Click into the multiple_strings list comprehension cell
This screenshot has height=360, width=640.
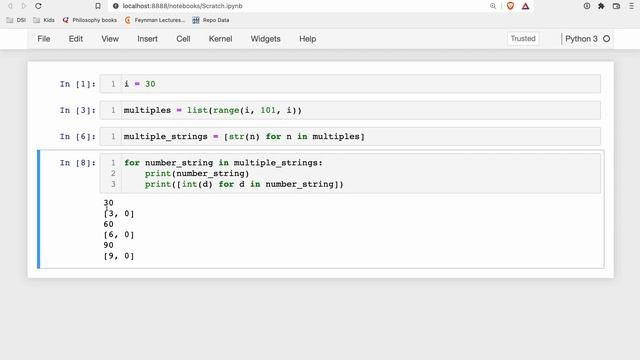[350, 136]
